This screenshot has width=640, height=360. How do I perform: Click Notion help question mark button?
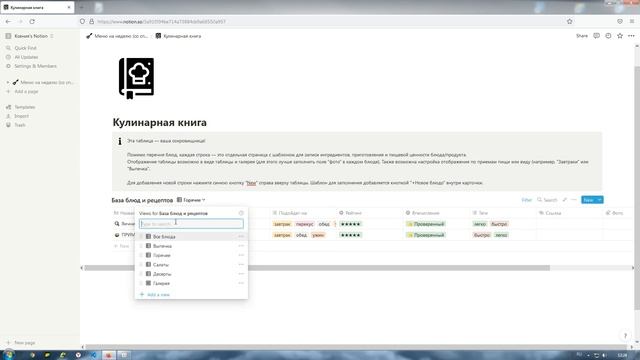point(625,336)
